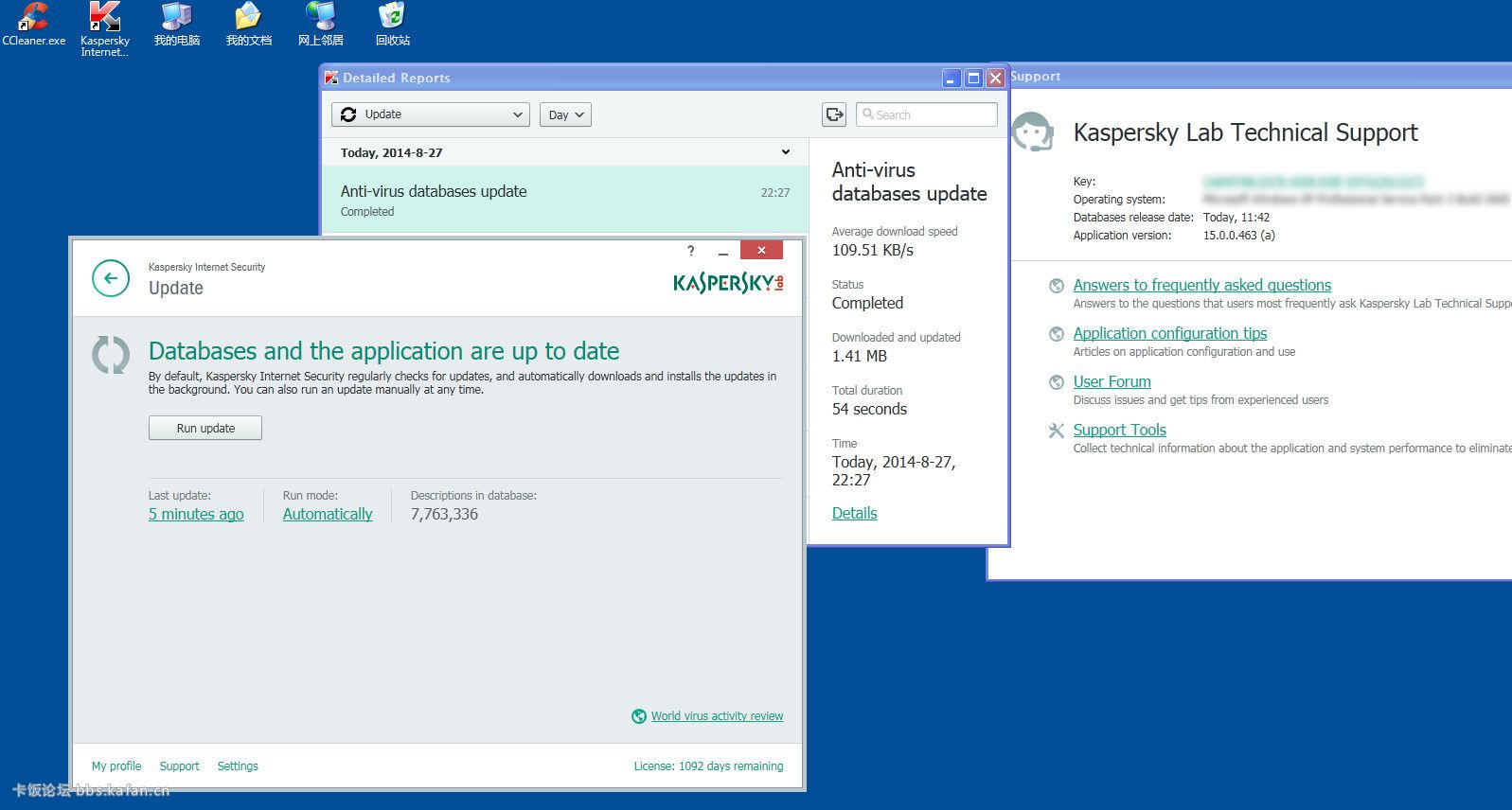Open Kaspersky Internet Security desktop icon

point(104,28)
